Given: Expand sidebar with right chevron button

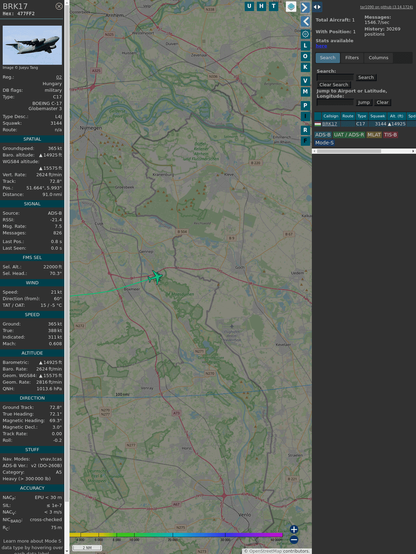Looking at the screenshot, I should (305, 7).
